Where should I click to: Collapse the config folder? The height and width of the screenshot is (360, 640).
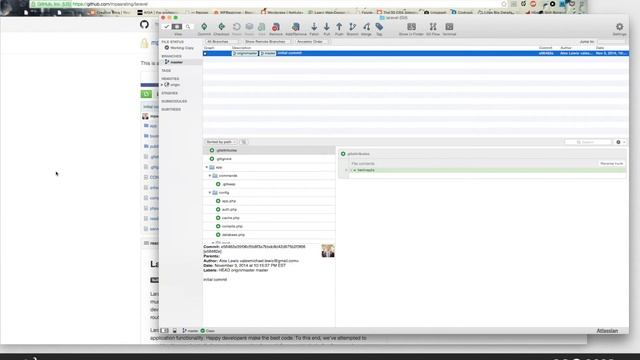(210, 193)
